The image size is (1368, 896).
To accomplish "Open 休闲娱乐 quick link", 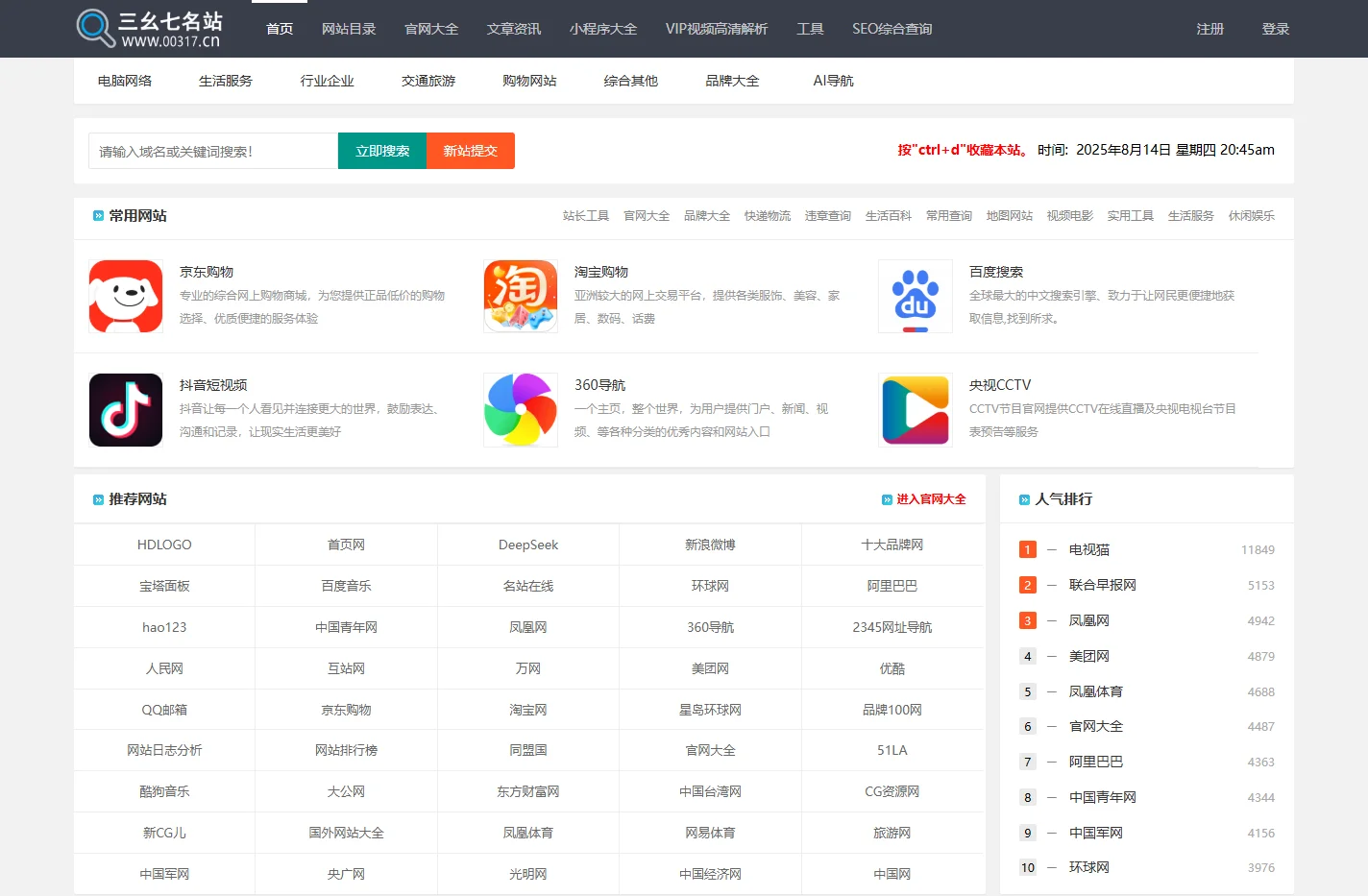I will [x=1252, y=216].
